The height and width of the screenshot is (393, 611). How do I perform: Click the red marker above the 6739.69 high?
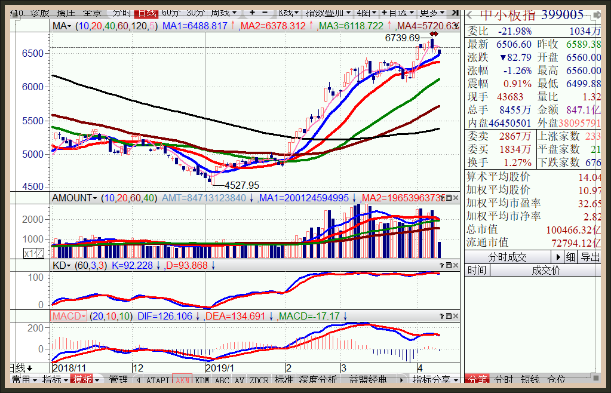click(433, 34)
